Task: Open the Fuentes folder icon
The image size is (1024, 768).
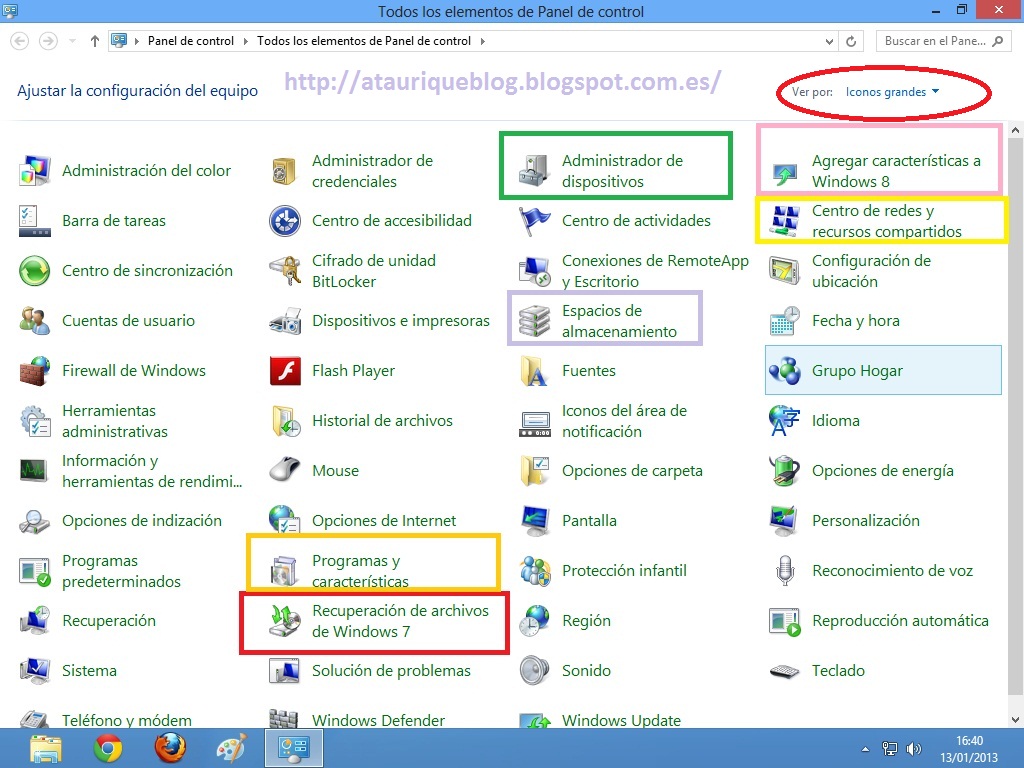Action: (535, 371)
